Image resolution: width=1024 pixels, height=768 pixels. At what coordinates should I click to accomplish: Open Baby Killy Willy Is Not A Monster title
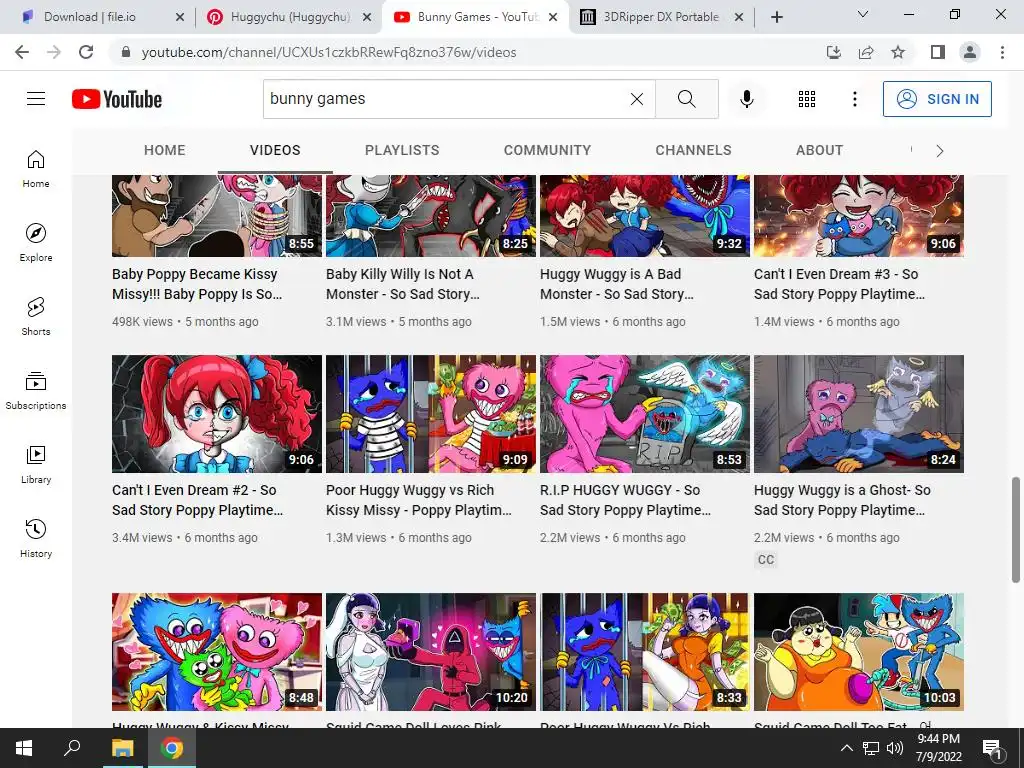[402, 284]
